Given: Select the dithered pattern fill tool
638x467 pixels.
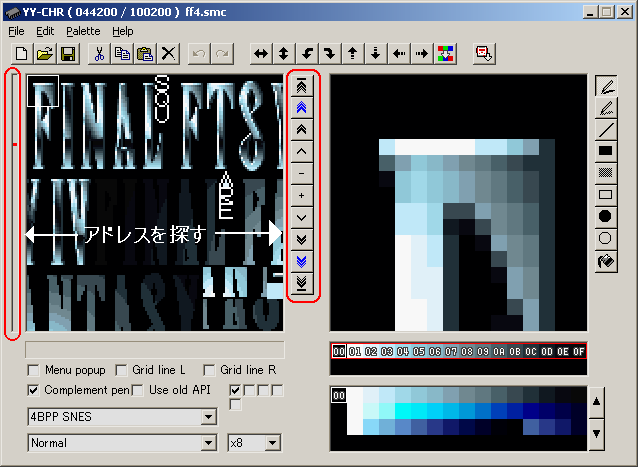Looking at the screenshot, I should [x=606, y=173].
